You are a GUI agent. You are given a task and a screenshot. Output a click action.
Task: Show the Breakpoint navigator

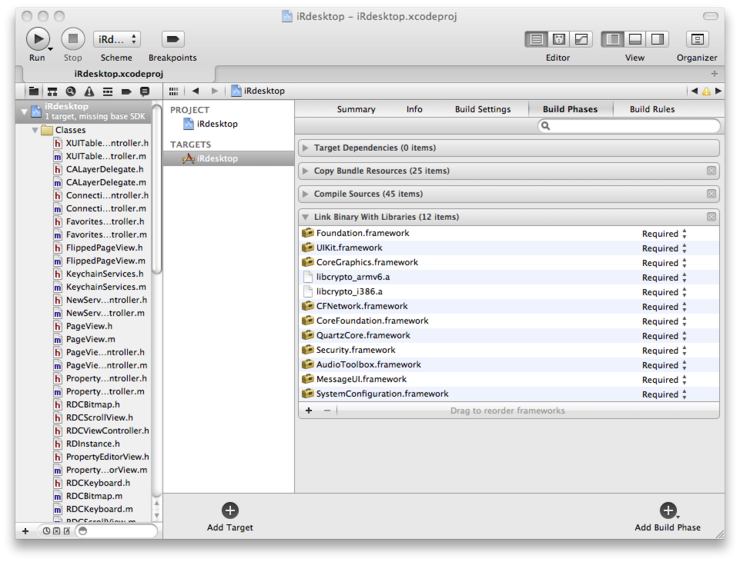126,91
